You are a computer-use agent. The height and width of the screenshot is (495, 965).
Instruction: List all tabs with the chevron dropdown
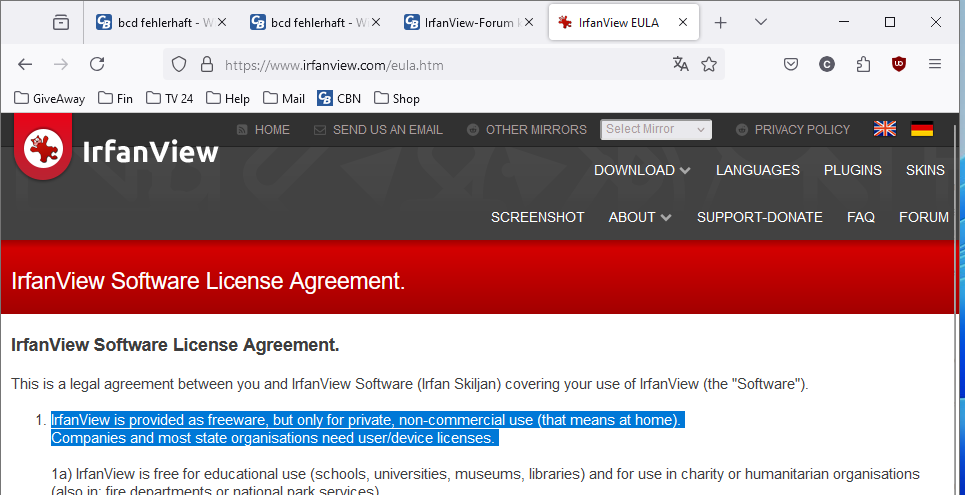[761, 22]
